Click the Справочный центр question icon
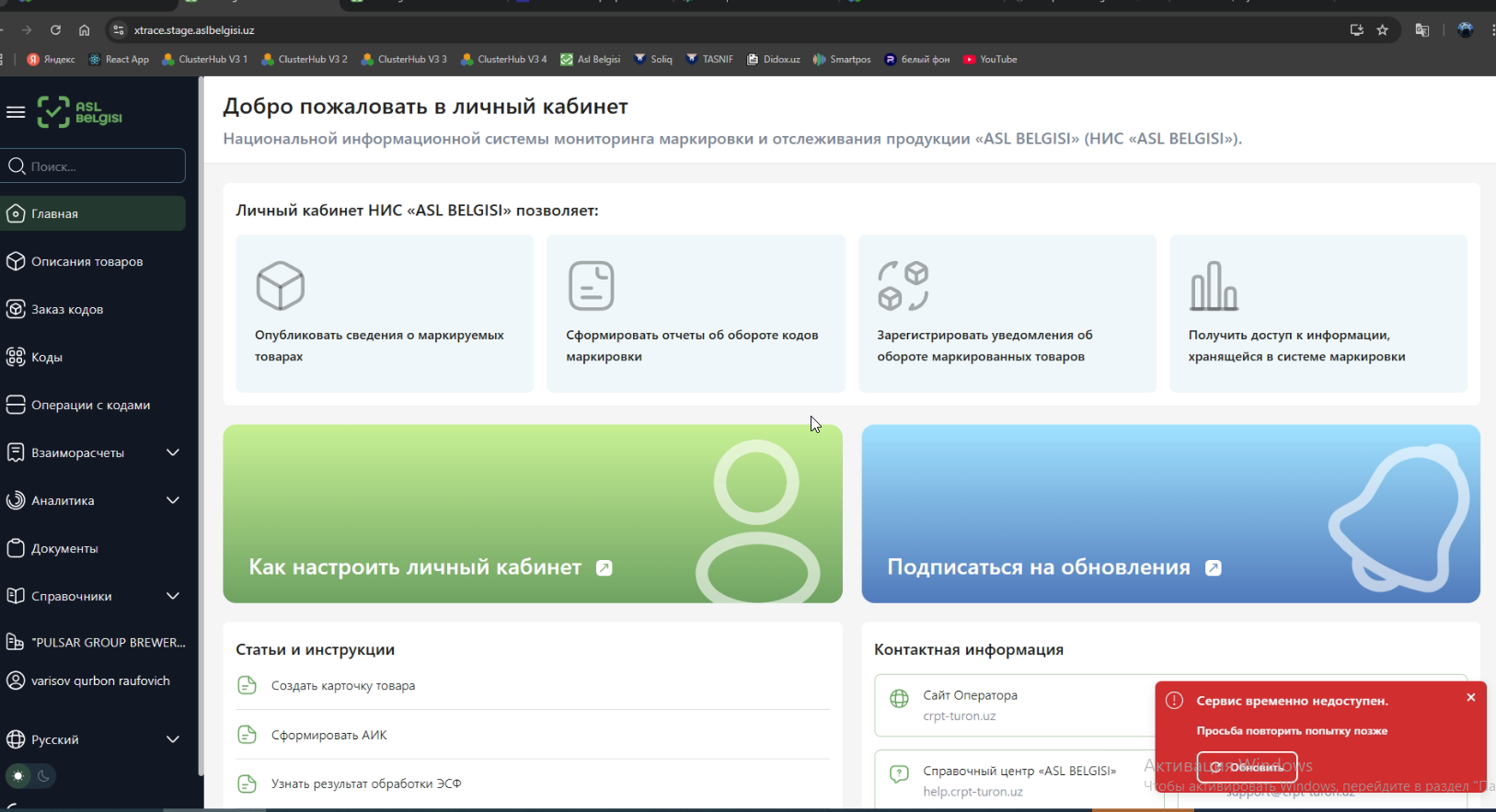The image size is (1496, 812). click(899, 774)
